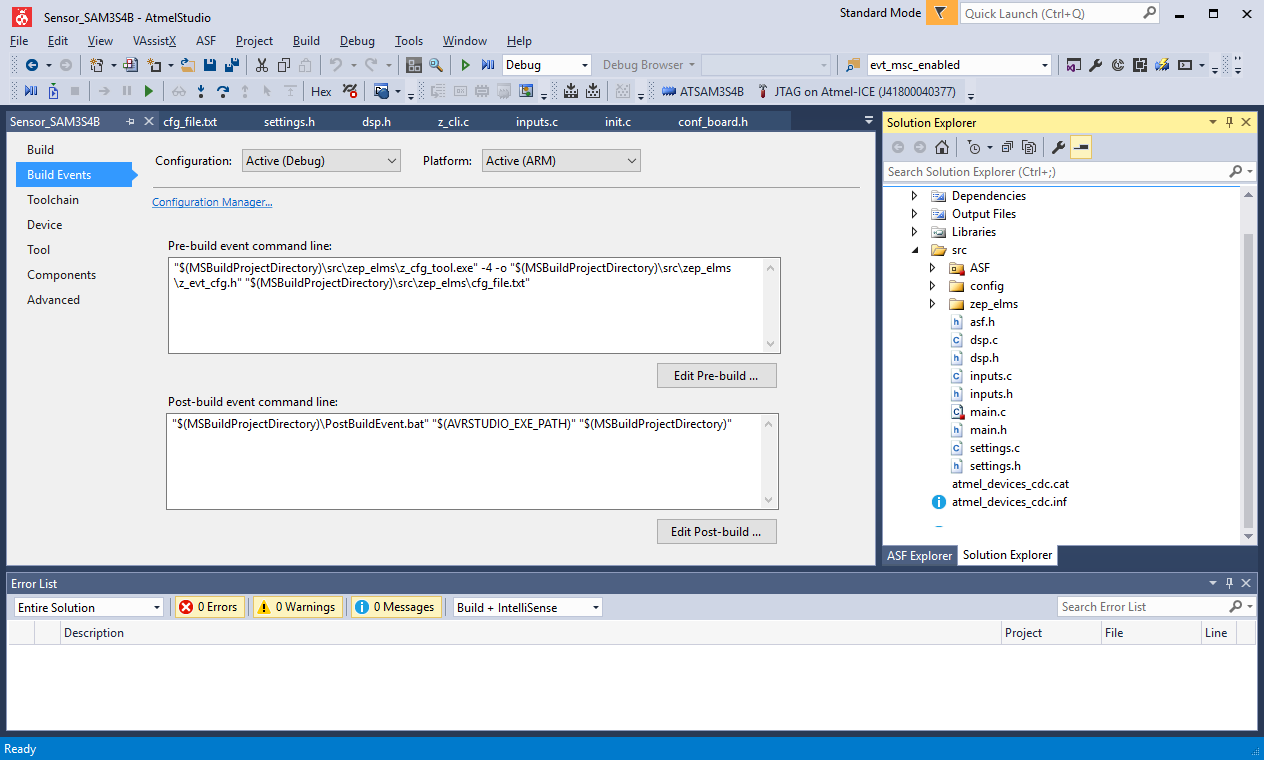Click the Hex display toggle

tap(321, 91)
